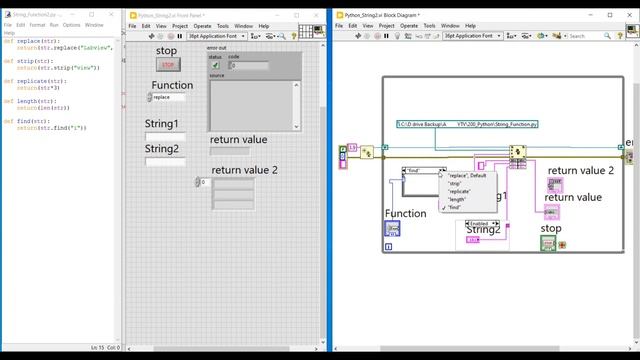Pause execution from Block Diagram toolbar

(x=386, y=36)
